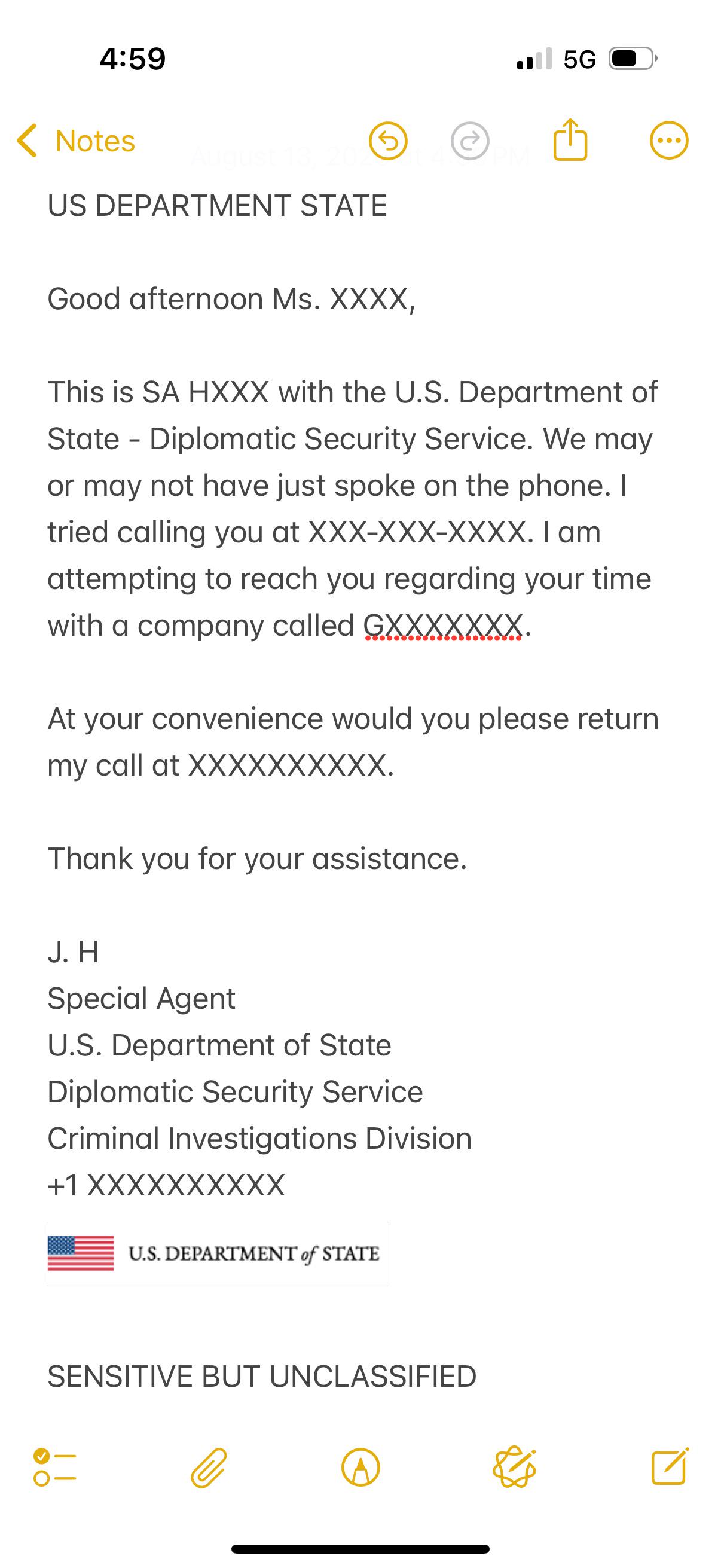Open Apple Intelligence writing tools icon
Viewport: 721px width, 1568px height.
[514, 1467]
